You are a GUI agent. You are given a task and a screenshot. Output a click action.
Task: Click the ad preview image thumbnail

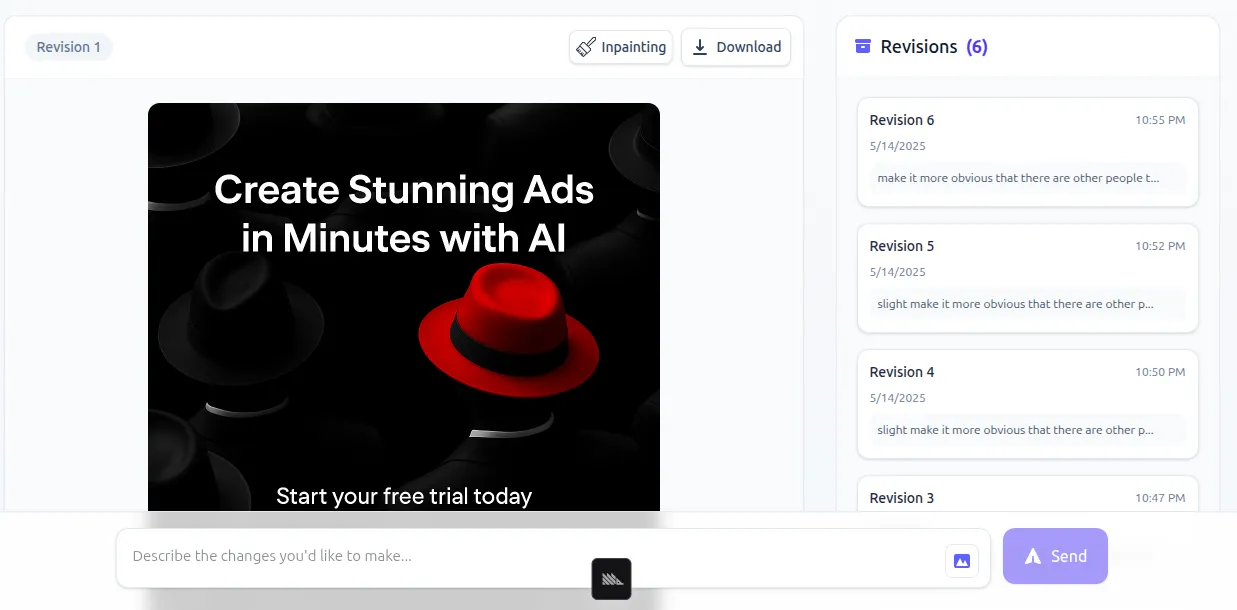coord(404,308)
